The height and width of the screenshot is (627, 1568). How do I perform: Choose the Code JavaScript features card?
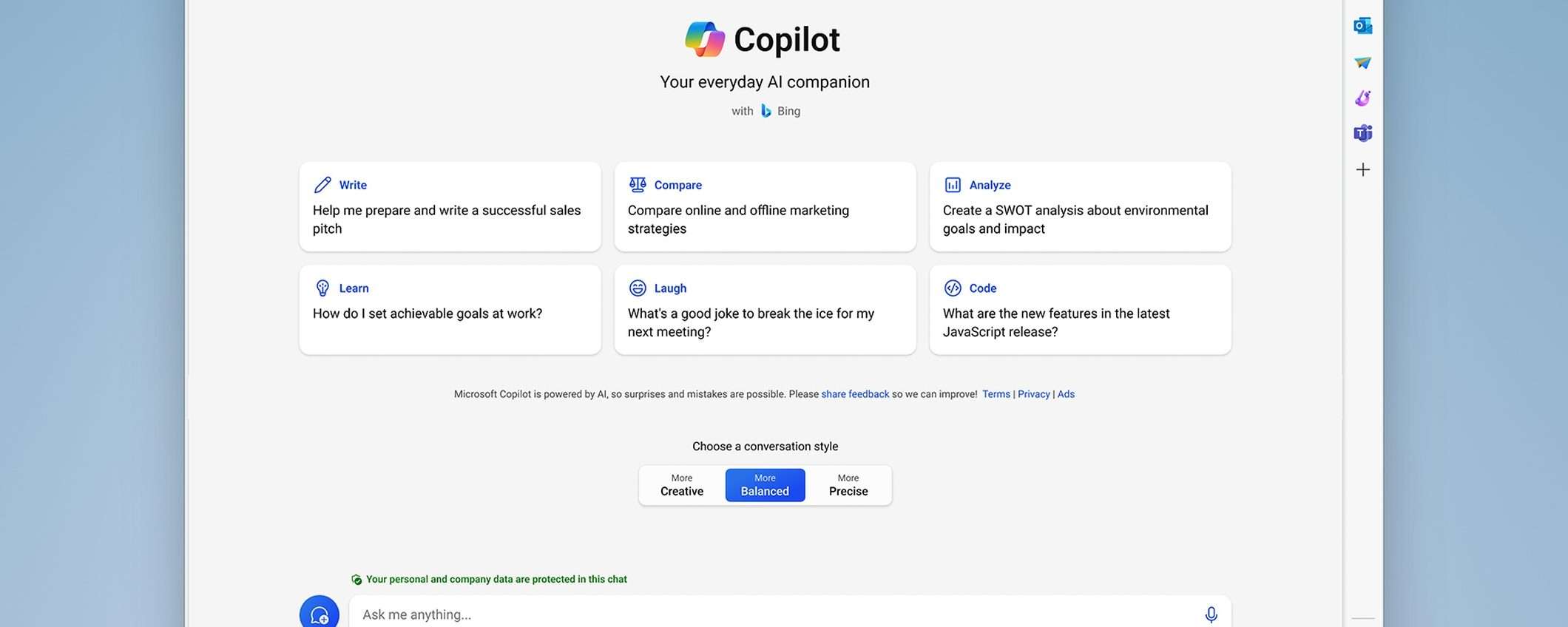[x=1080, y=310]
